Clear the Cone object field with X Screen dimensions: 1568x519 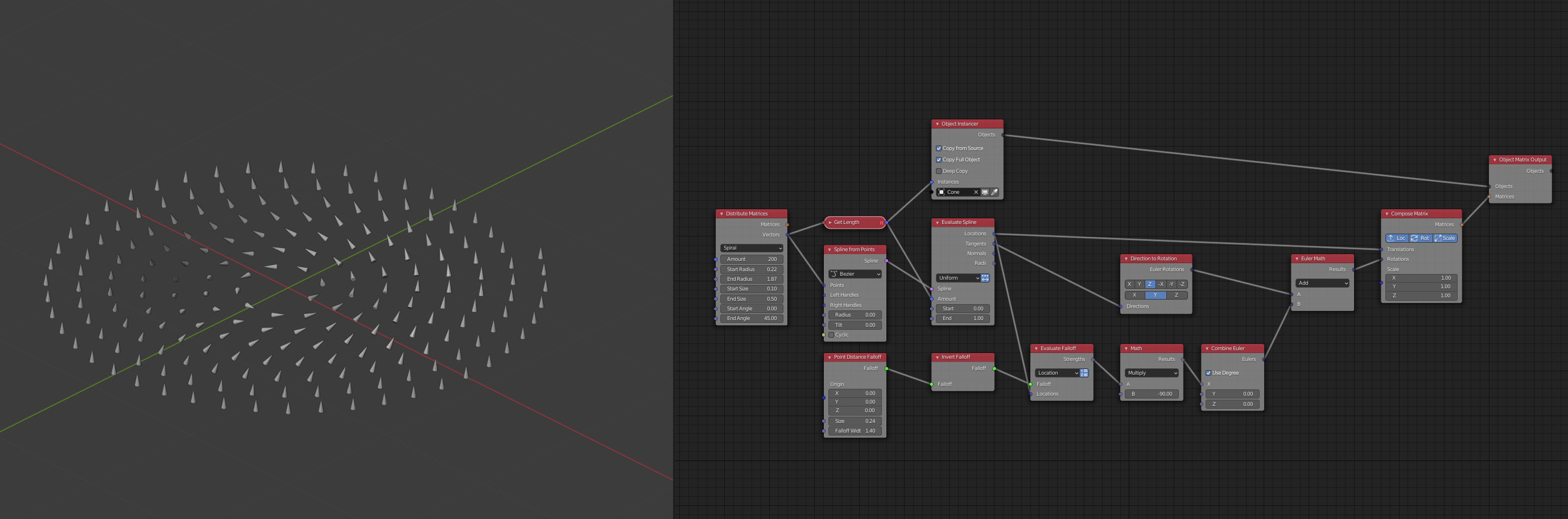[x=976, y=192]
